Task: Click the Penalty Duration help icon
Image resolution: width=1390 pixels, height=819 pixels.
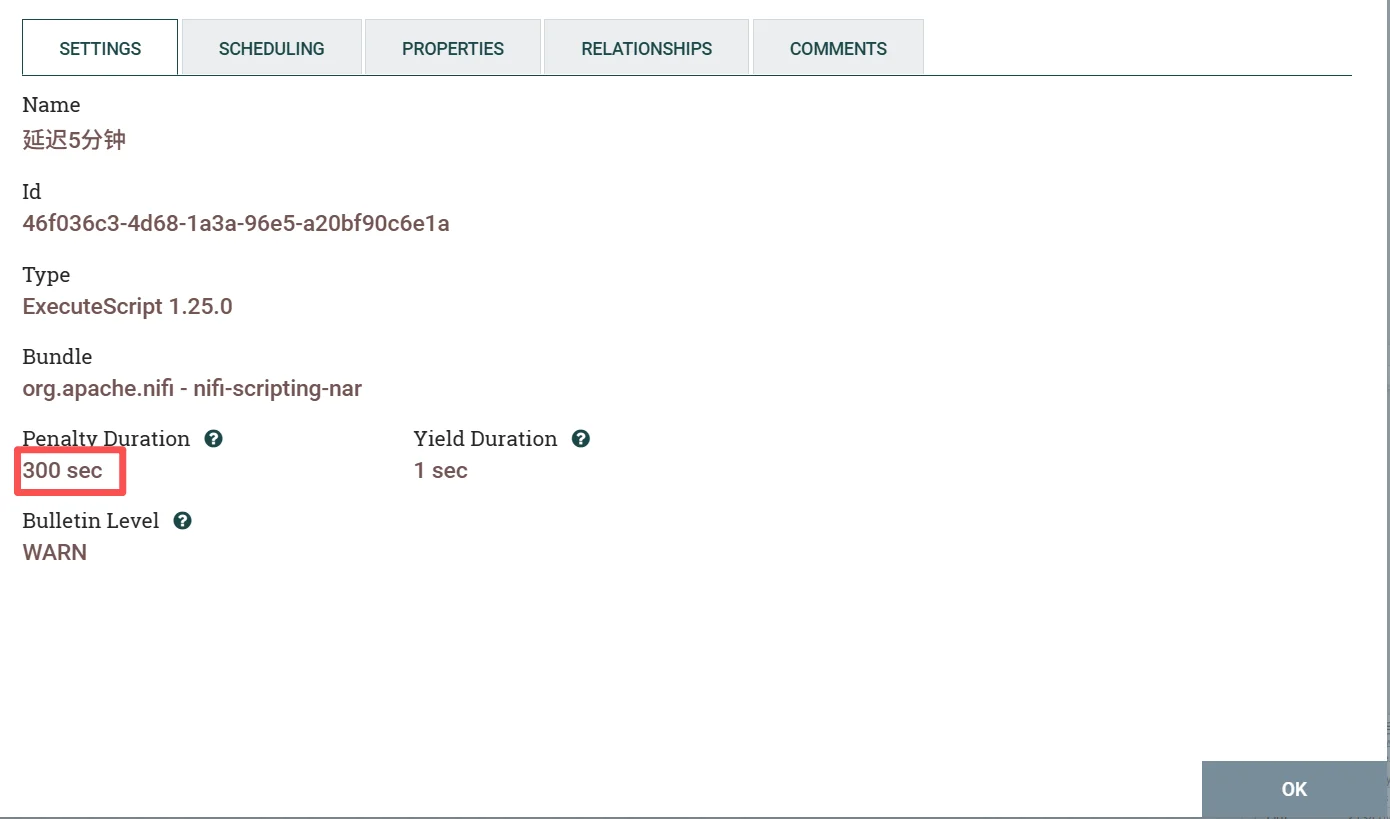Action: [213, 439]
